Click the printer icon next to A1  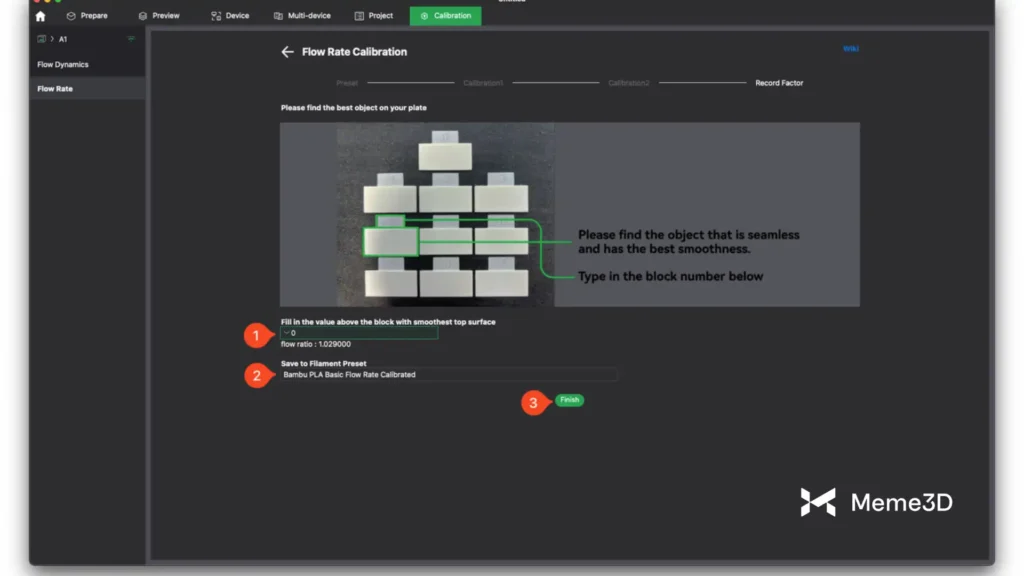coord(41,39)
